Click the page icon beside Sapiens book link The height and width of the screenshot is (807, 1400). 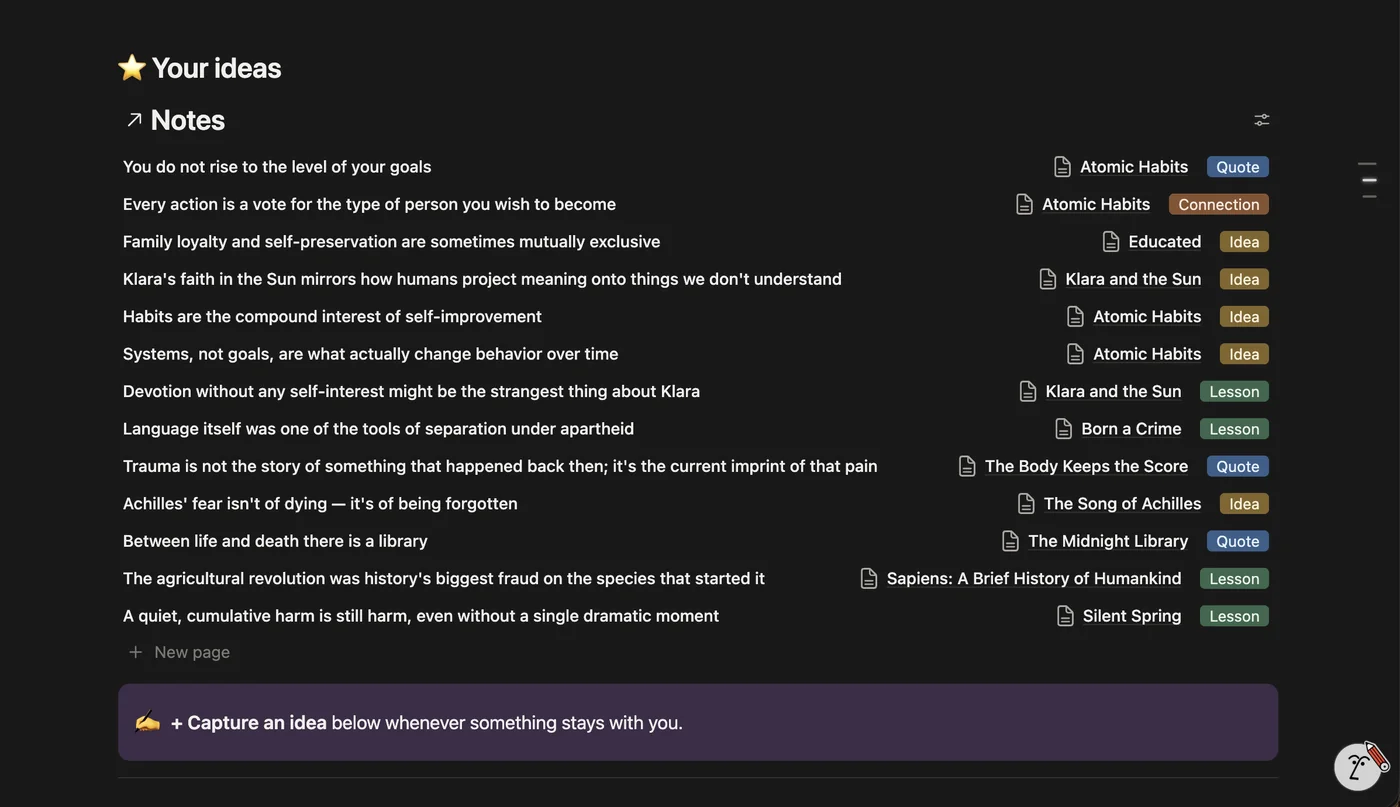click(x=869, y=579)
